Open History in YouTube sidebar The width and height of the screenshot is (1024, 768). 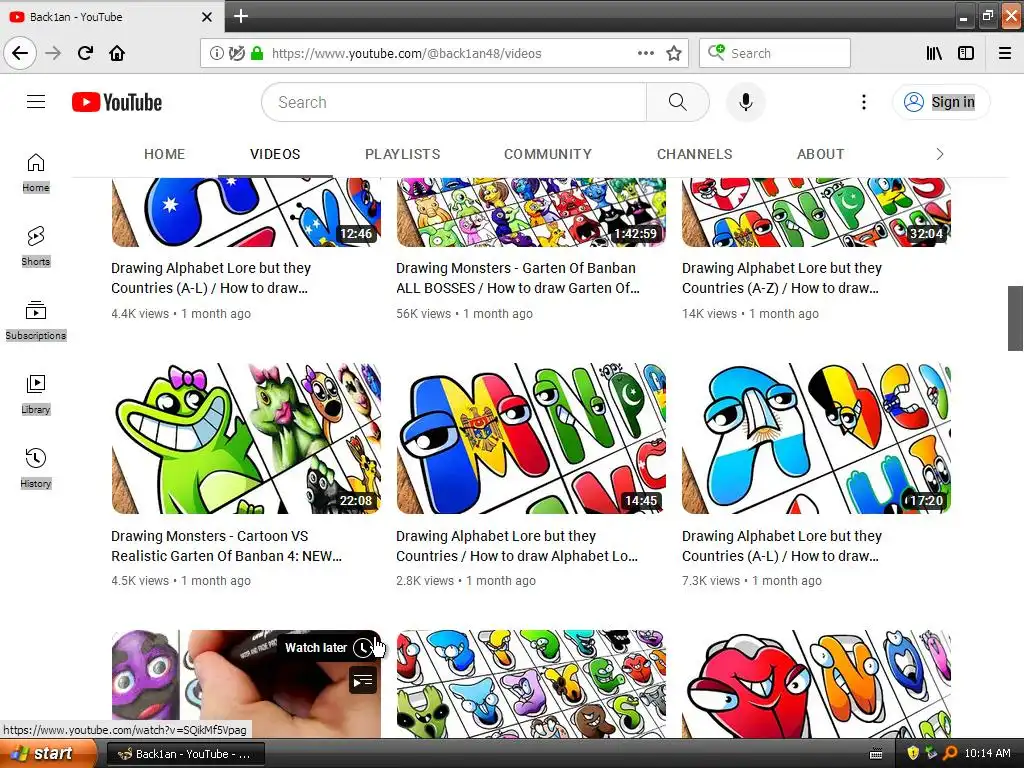click(36, 468)
